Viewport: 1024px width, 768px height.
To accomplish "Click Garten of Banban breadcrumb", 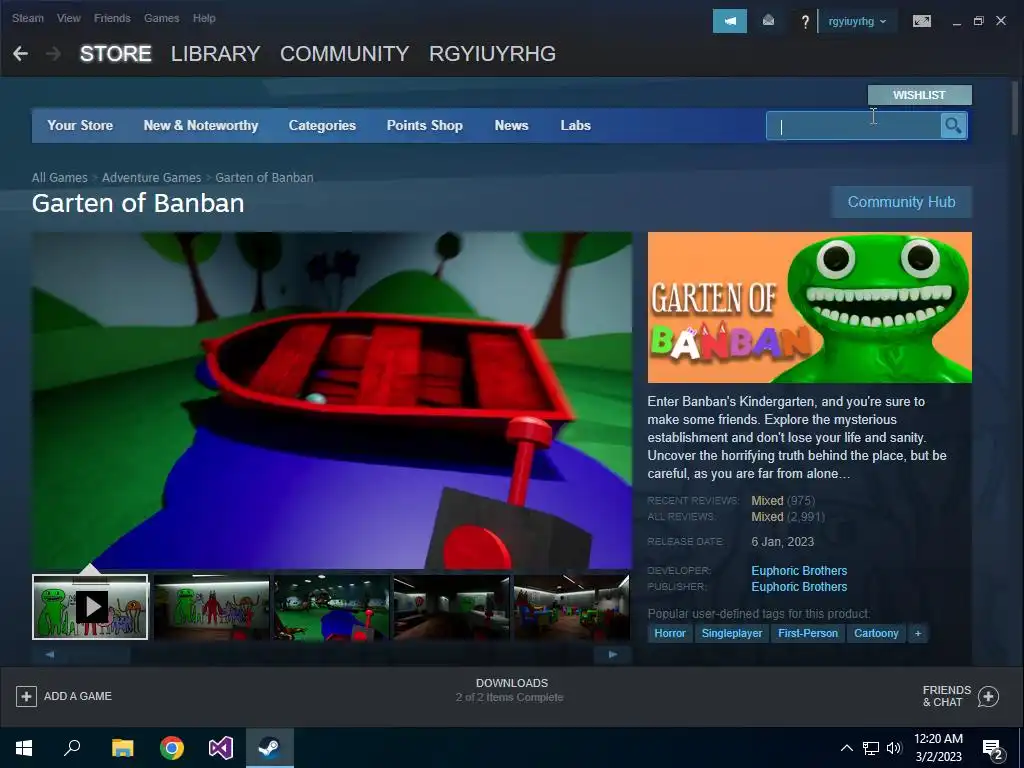I will (x=264, y=178).
